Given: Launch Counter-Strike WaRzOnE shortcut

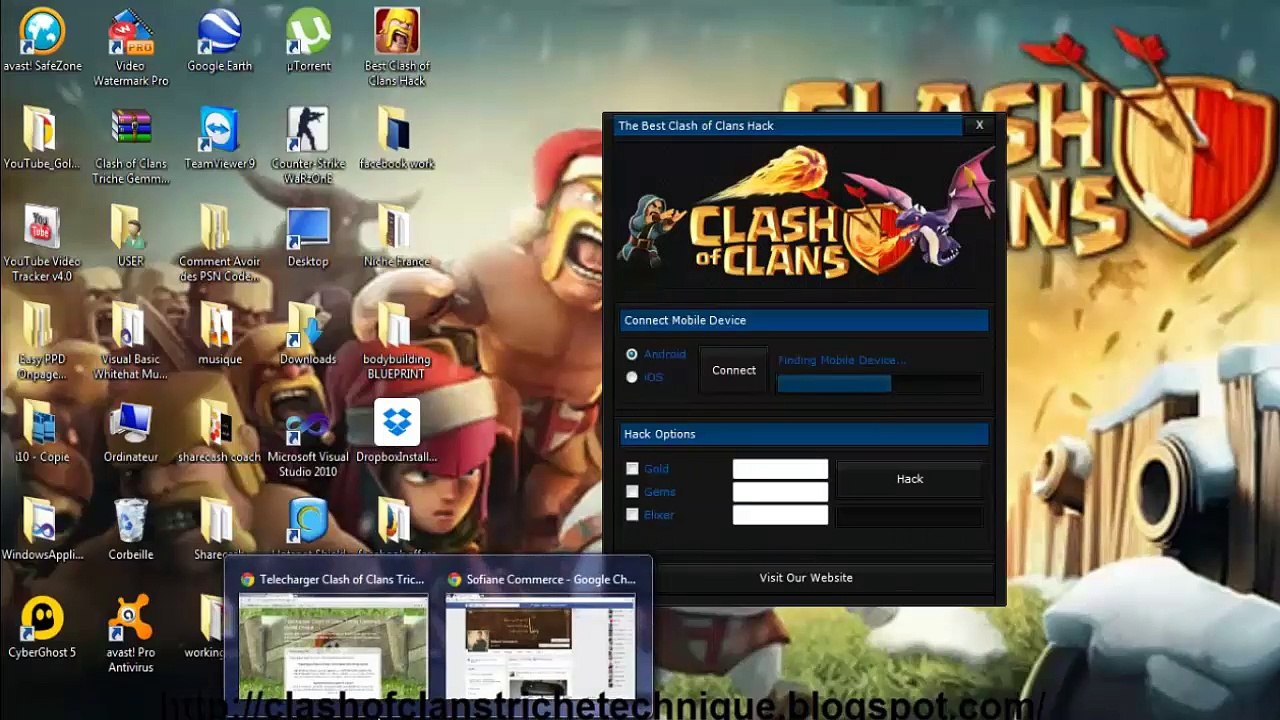Looking at the screenshot, I should point(308,146).
